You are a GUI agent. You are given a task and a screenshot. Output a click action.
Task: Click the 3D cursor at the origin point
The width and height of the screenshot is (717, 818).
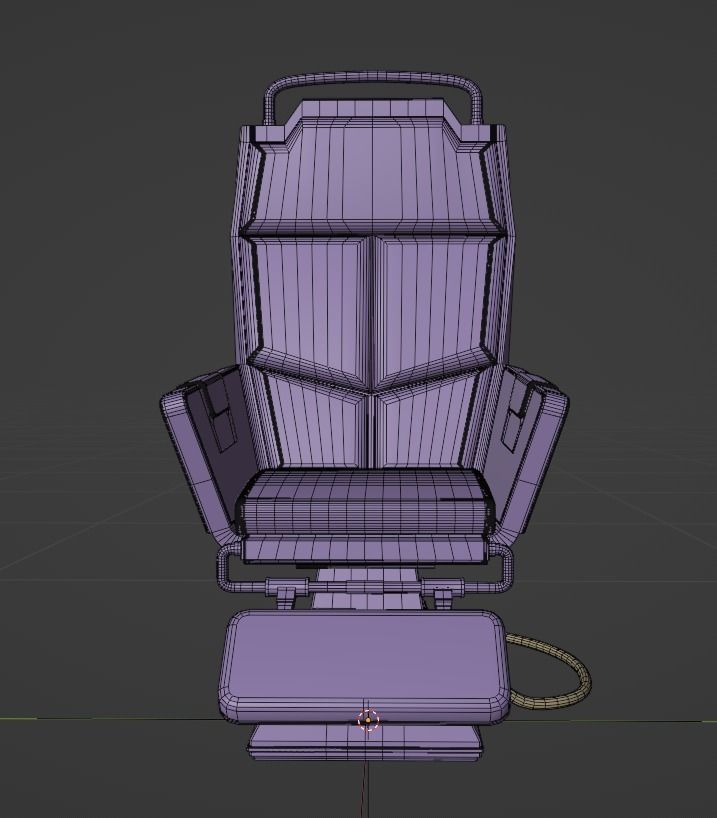(x=368, y=720)
